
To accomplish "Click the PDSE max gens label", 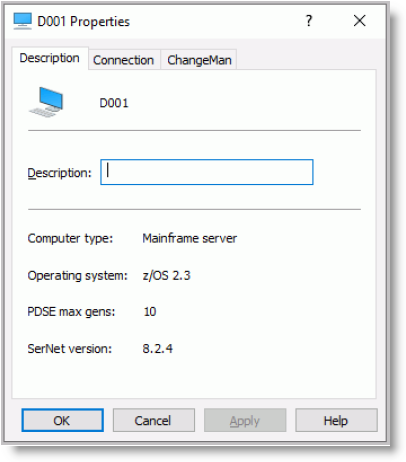I will (x=71, y=312).
